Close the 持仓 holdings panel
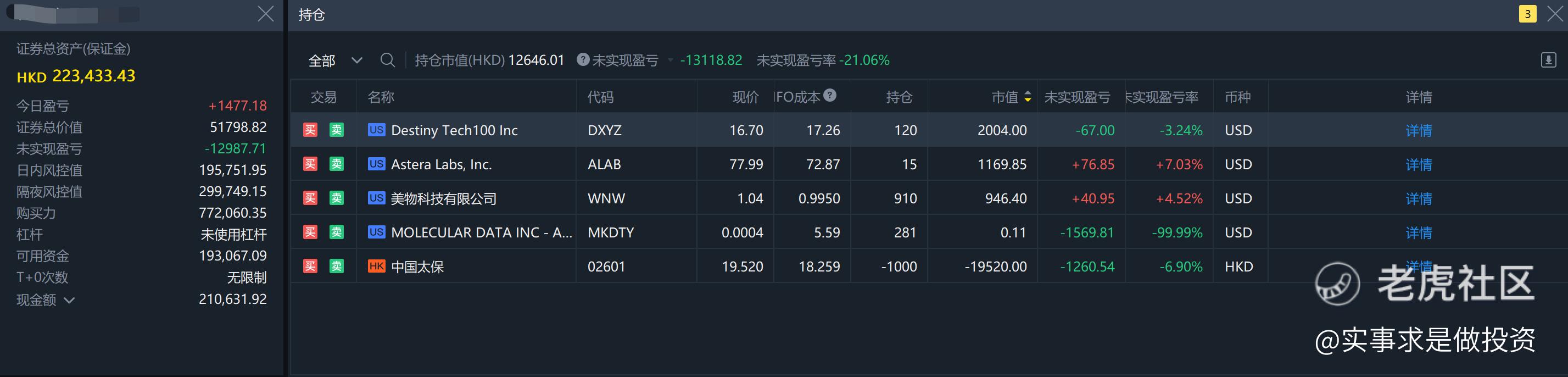This screenshot has height=377, width=1568. click(1555, 14)
